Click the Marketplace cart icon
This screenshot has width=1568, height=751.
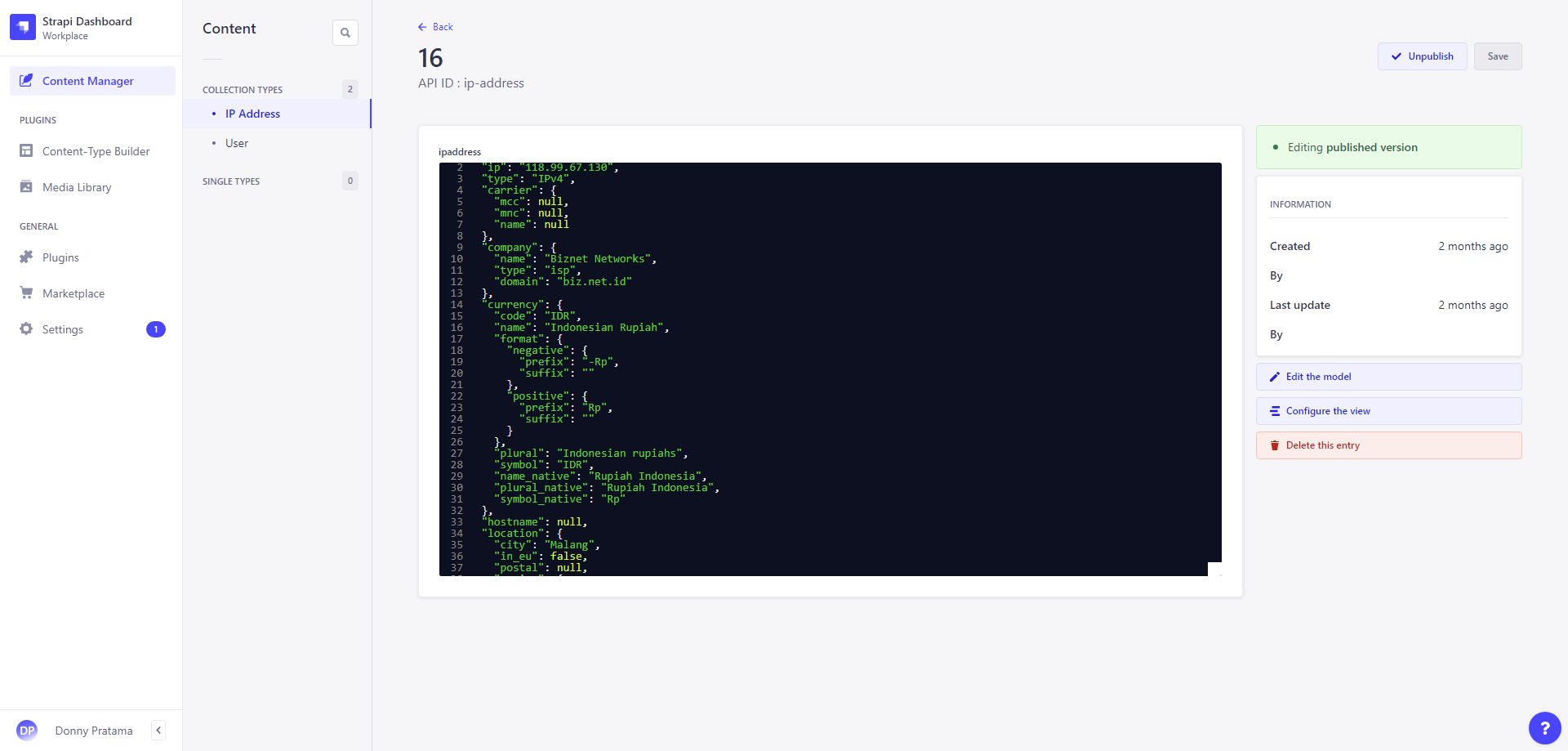(x=26, y=293)
